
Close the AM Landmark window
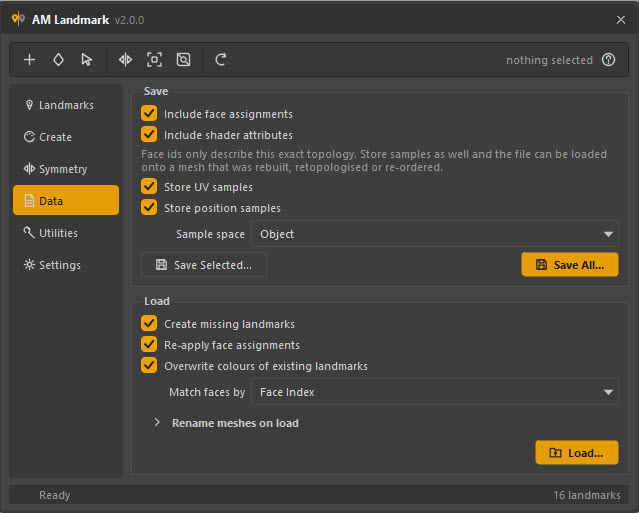pos(621,20)
